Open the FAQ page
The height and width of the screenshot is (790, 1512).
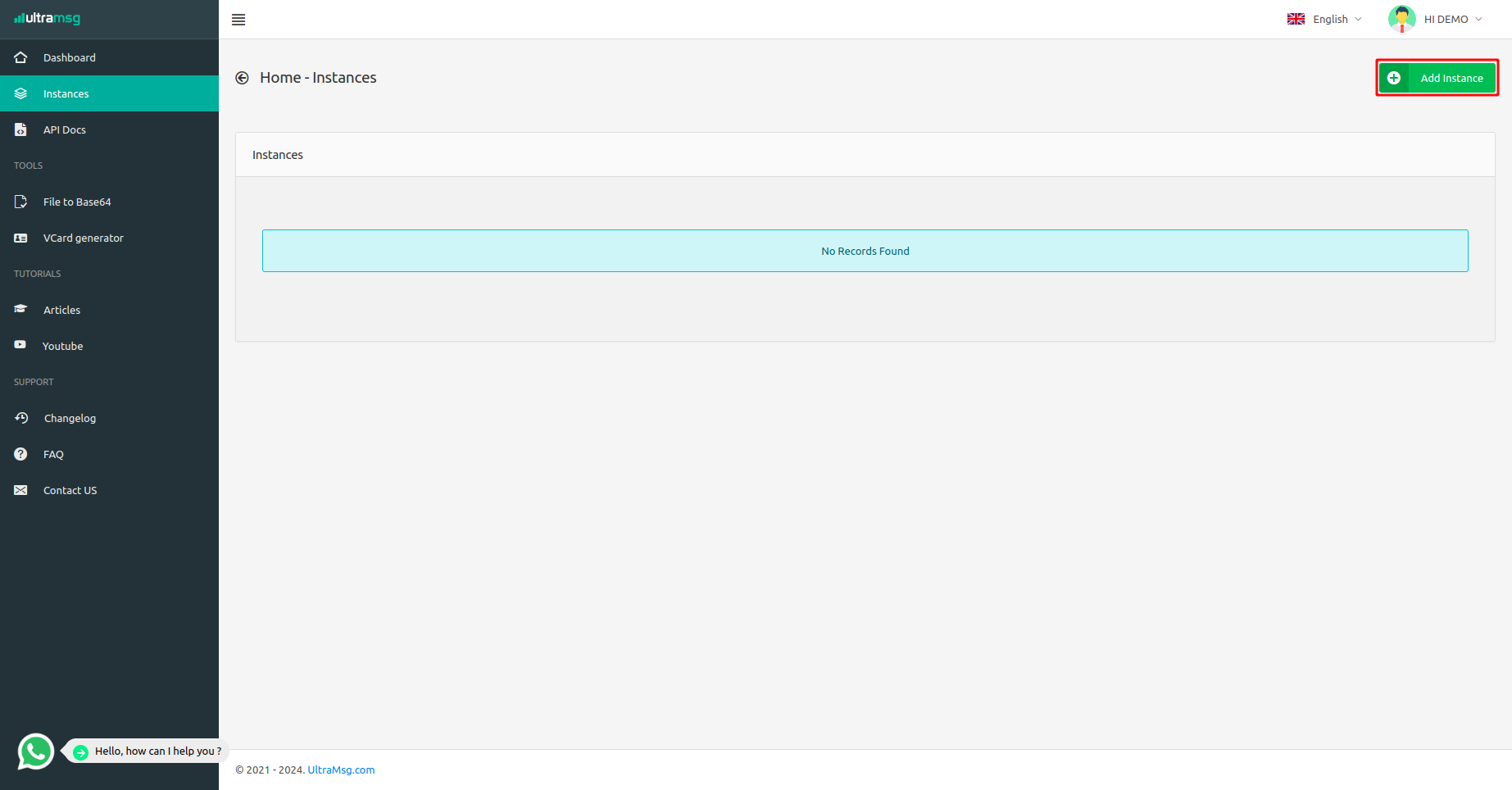(109, 454)
